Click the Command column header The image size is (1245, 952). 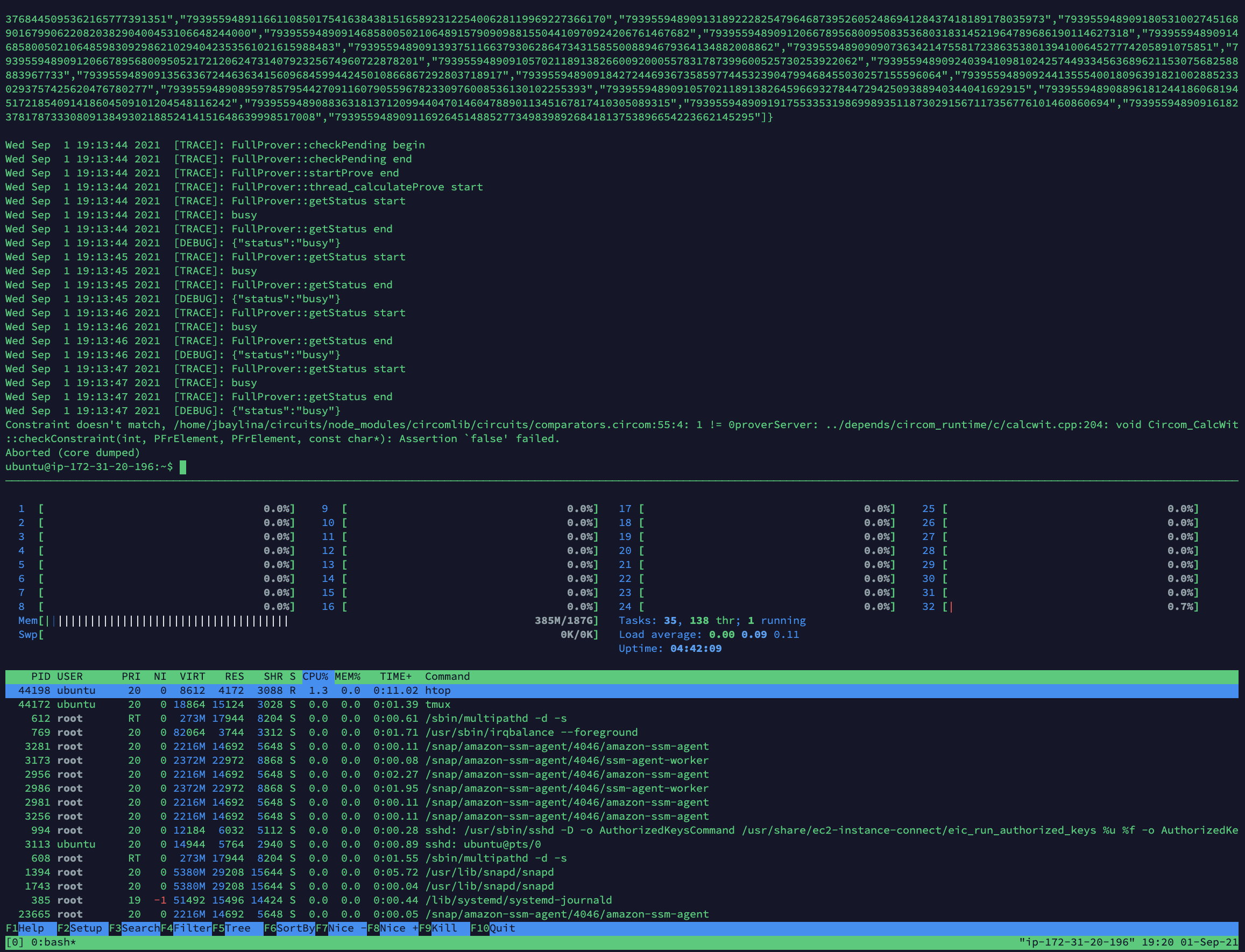click(x=447, y=677)
